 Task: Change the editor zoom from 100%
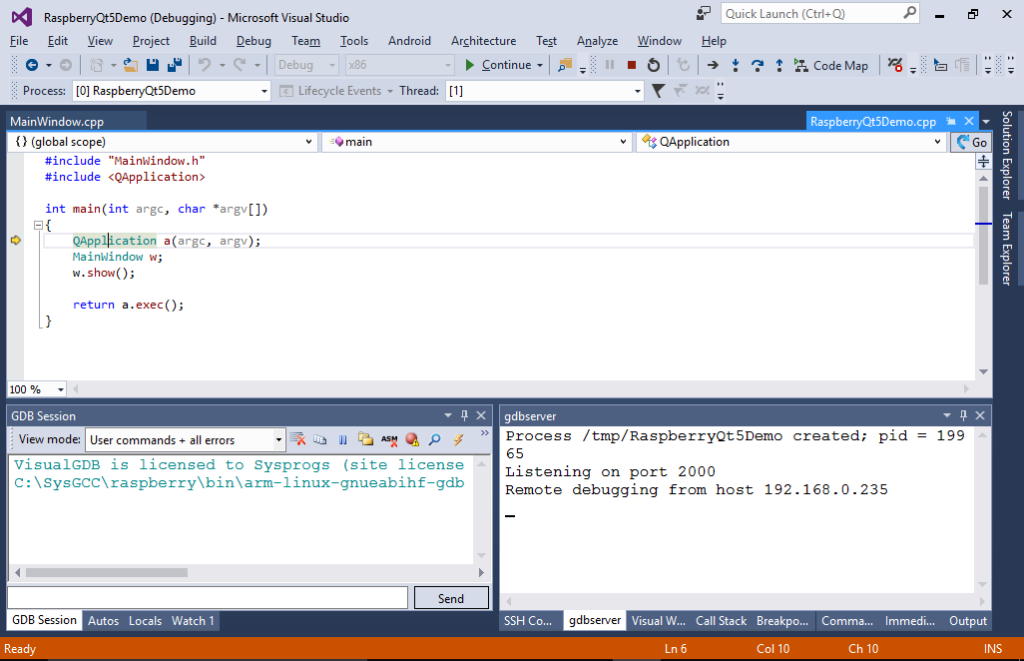(36, 388)
